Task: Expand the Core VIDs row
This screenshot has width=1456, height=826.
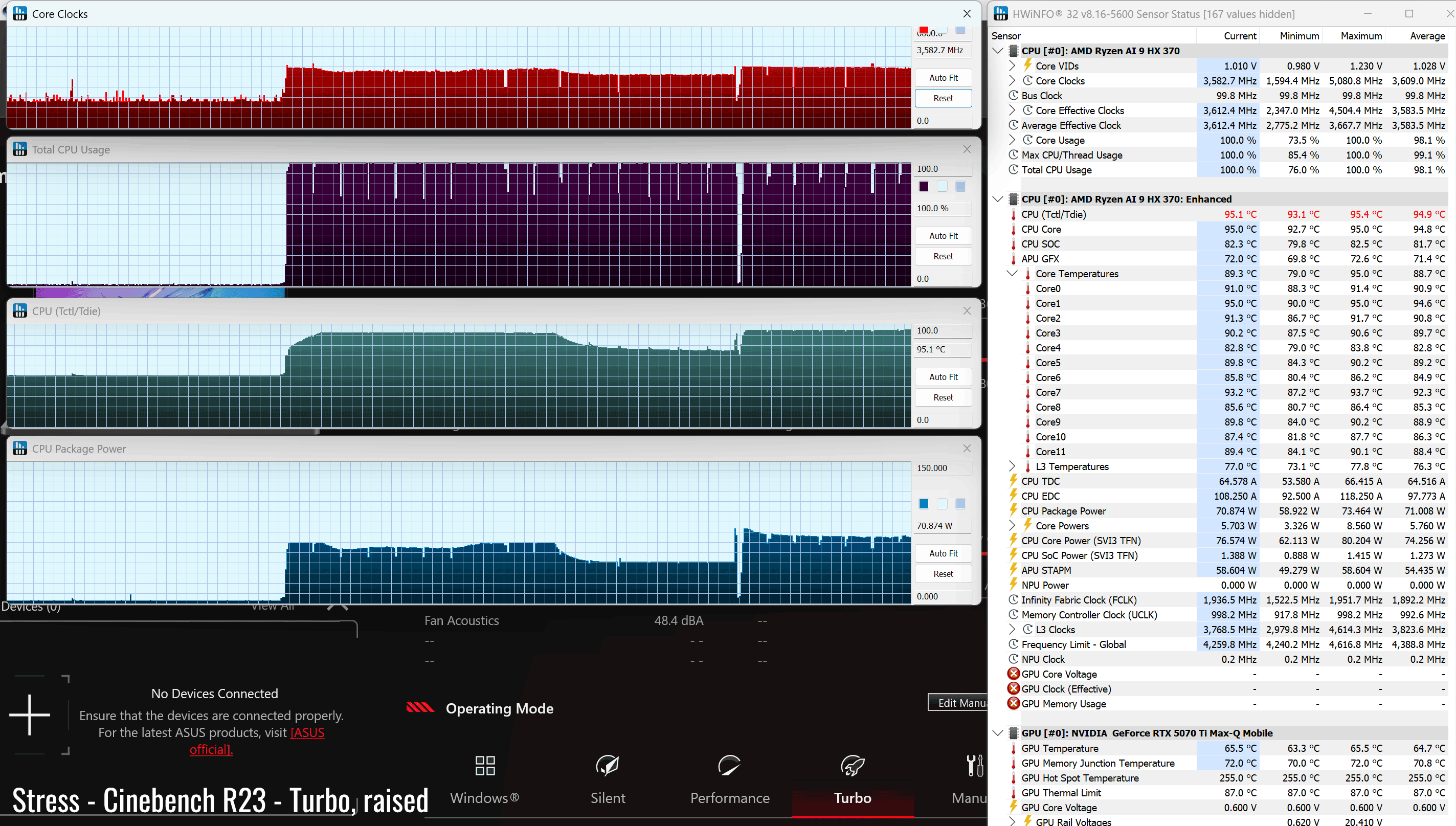Action: [1012, 66]
